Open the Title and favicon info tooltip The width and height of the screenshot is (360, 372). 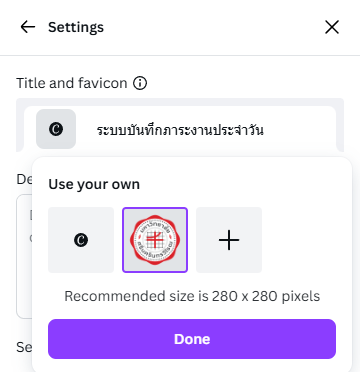(140, 83)
